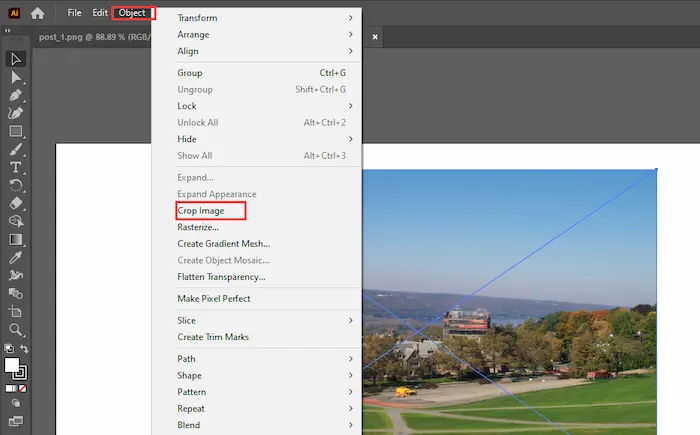
Task: Click the Home icon
Action: pyautogui.click(x=37, y=13)
